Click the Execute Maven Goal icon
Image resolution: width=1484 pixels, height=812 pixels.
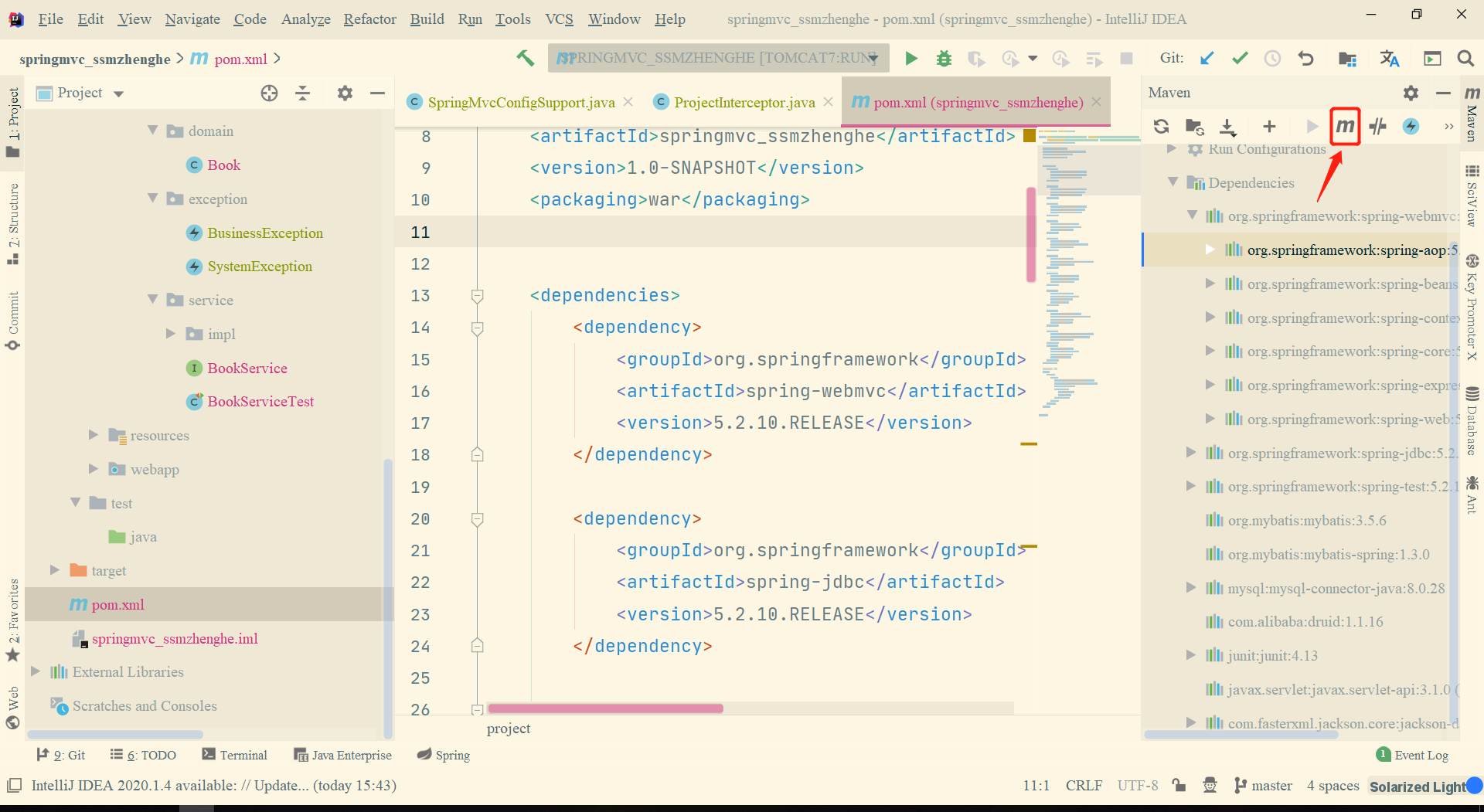[1345, 126]
